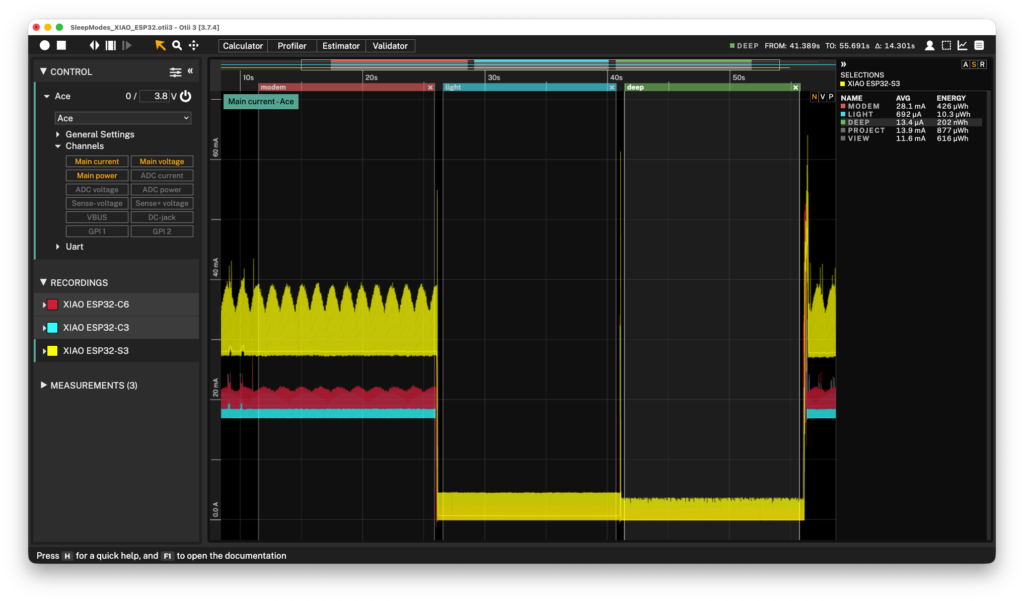Image resolution: width=1024 pixels, height=601 pixels.
Task: Collapse the left sidebar with double chevron
Action: pos(190,71)
